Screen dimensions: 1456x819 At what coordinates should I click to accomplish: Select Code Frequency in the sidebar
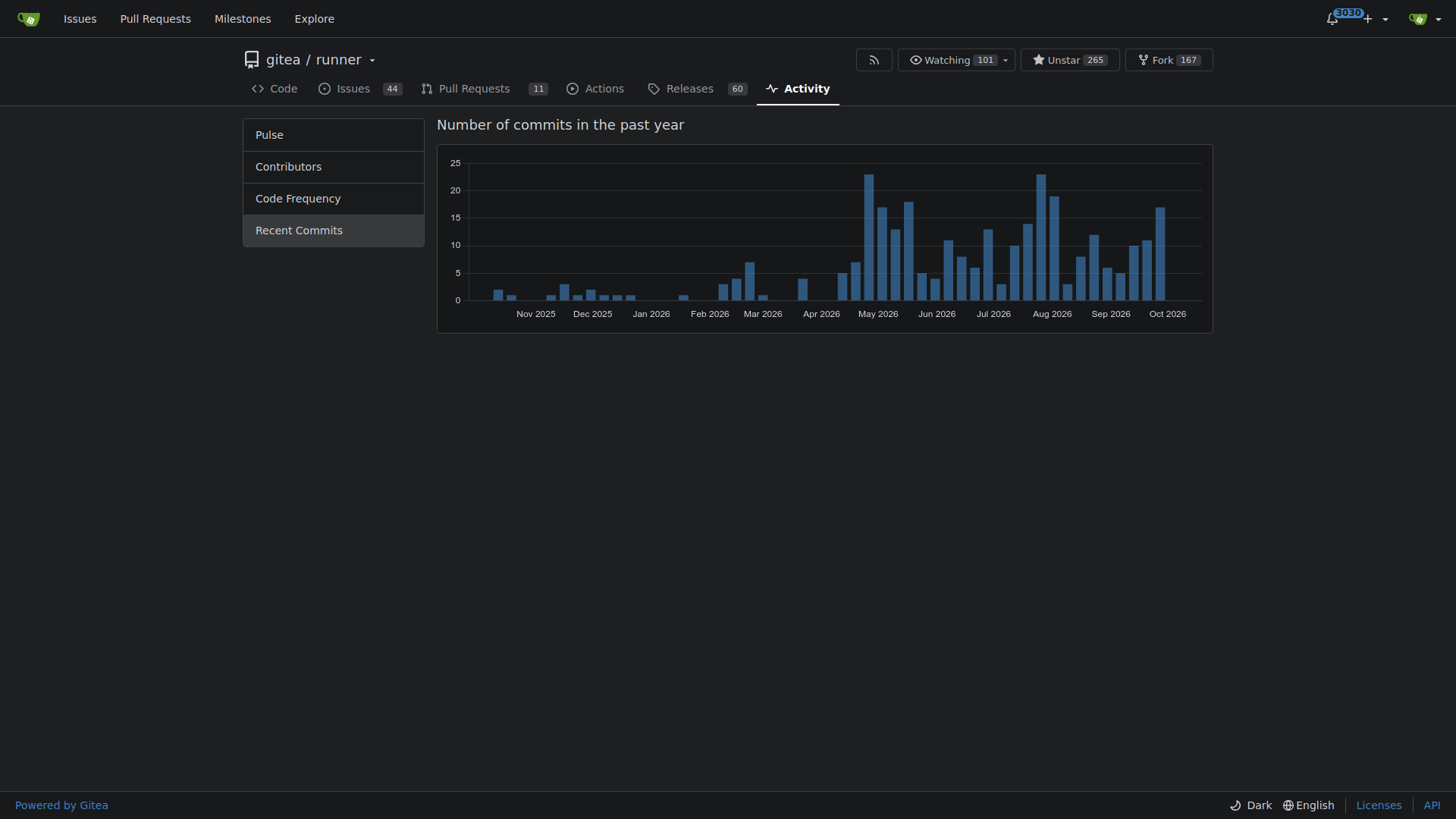point(334,199)
